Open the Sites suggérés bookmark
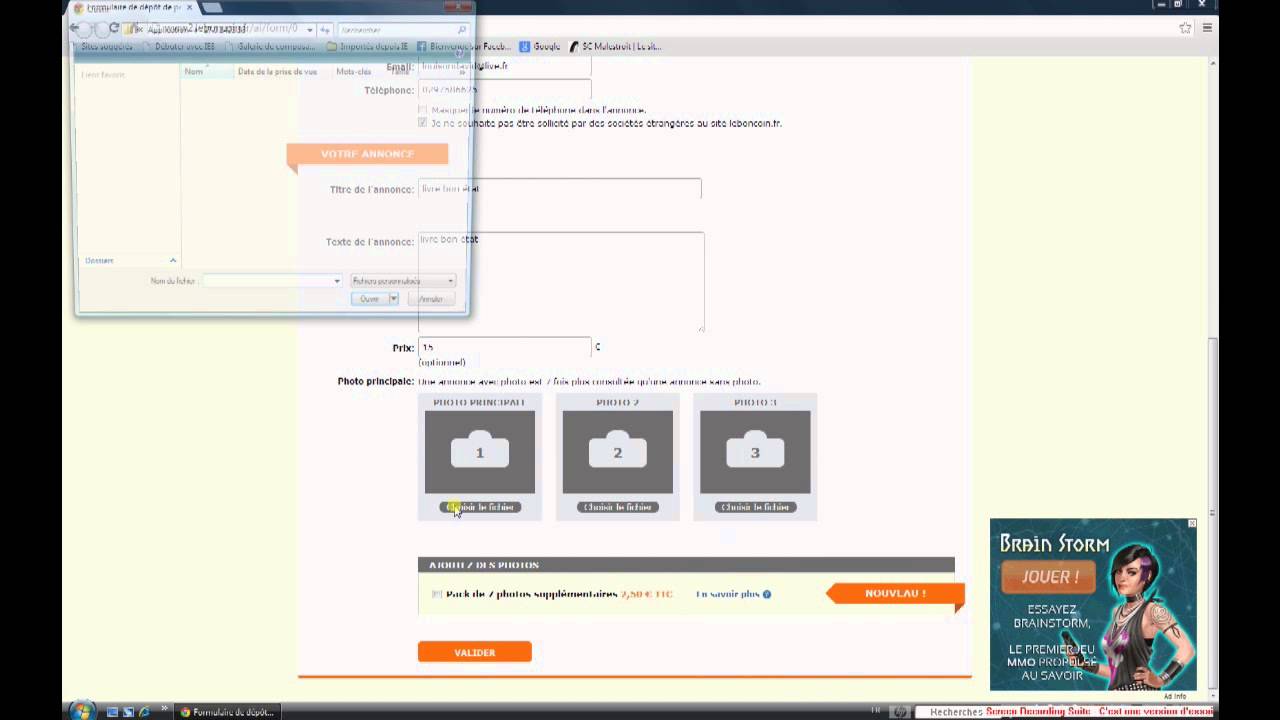1280x720 pixels. 105,46
